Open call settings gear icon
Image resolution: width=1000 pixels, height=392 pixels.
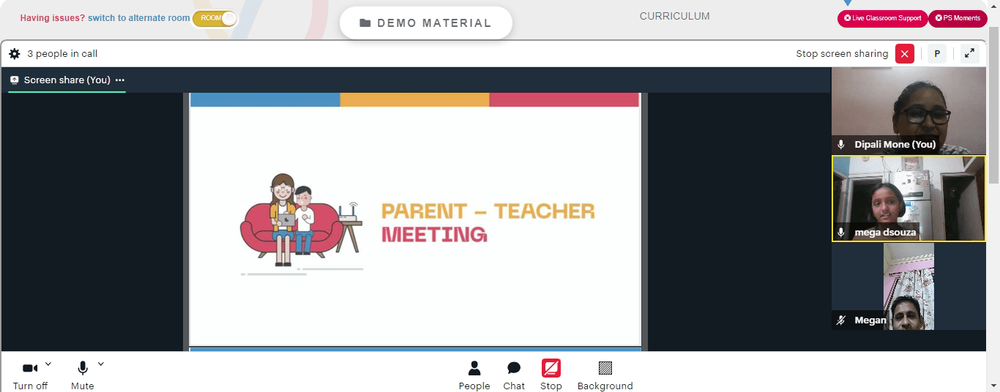point(15,54)
